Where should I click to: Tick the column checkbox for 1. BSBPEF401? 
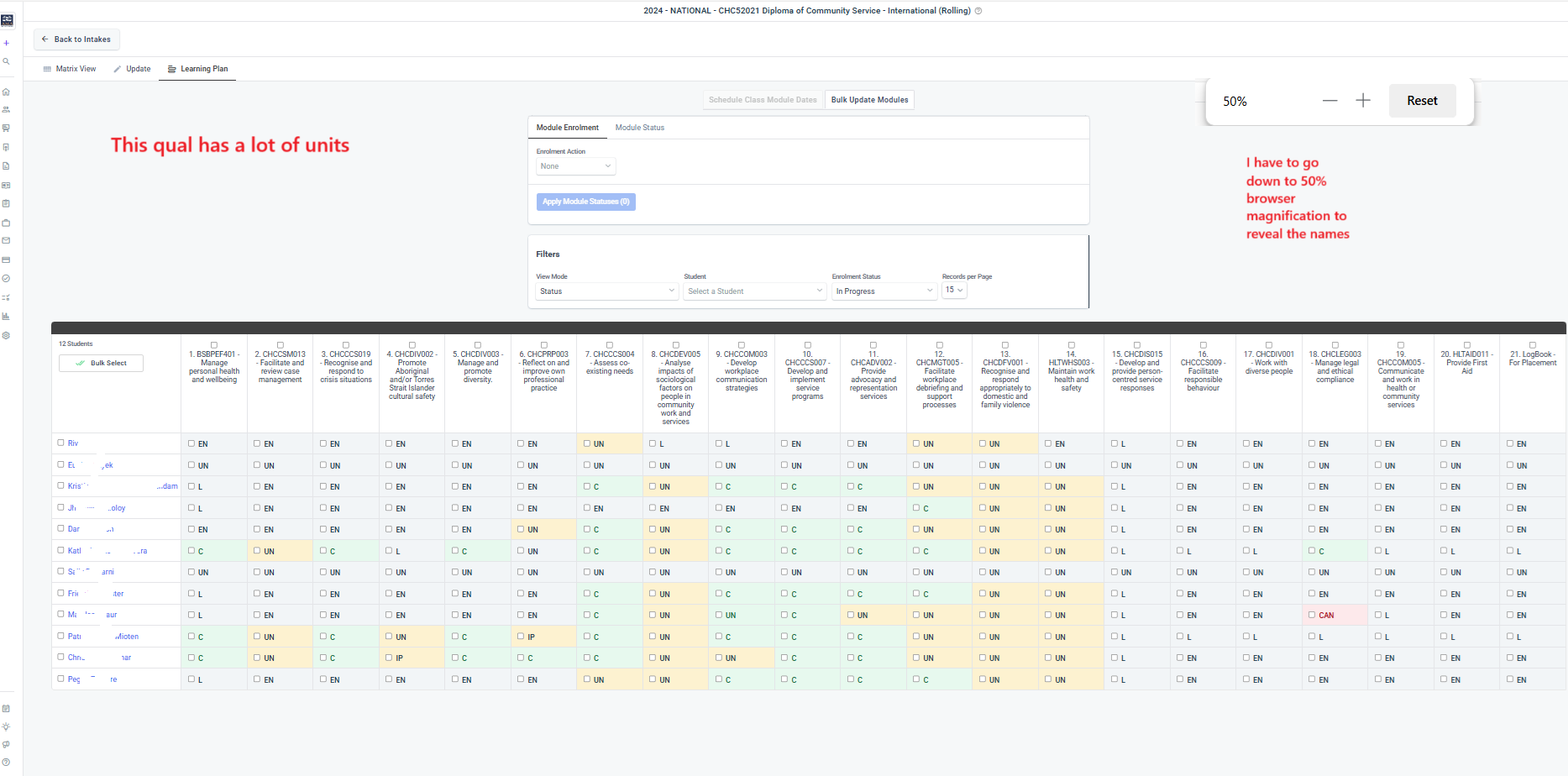[214, 345]
